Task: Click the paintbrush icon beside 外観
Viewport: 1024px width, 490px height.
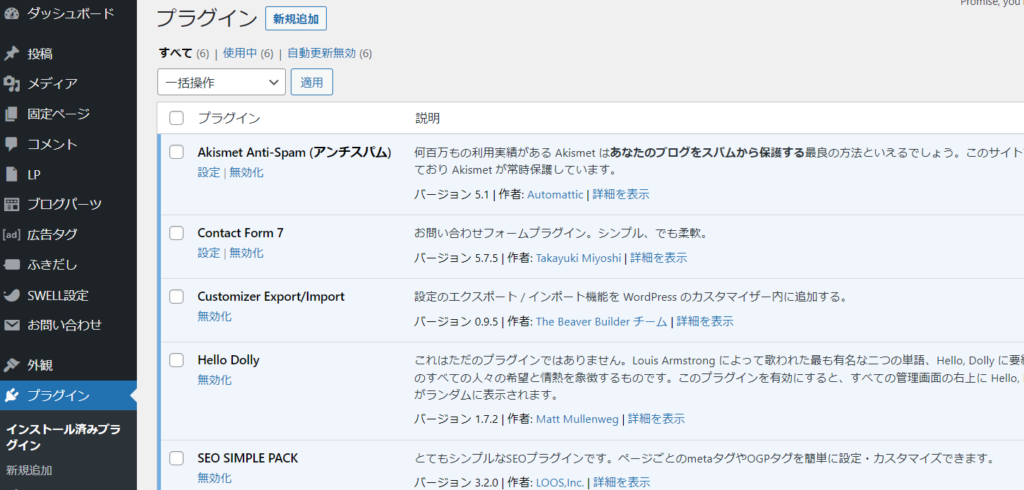Action: click(11, 365)
